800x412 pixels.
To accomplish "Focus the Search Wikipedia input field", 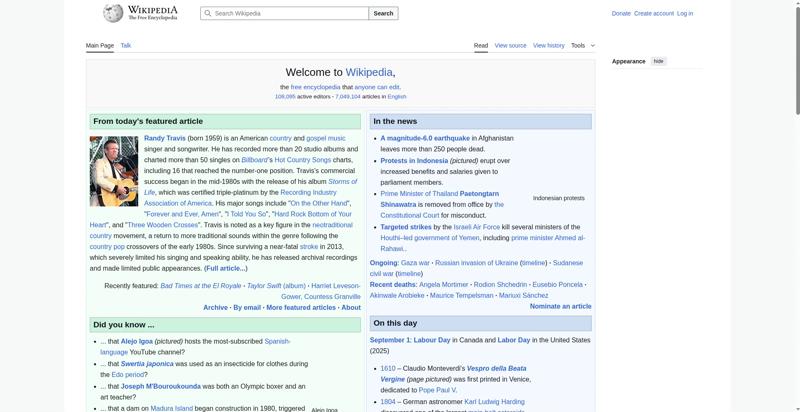I will (x=285, y=13).
